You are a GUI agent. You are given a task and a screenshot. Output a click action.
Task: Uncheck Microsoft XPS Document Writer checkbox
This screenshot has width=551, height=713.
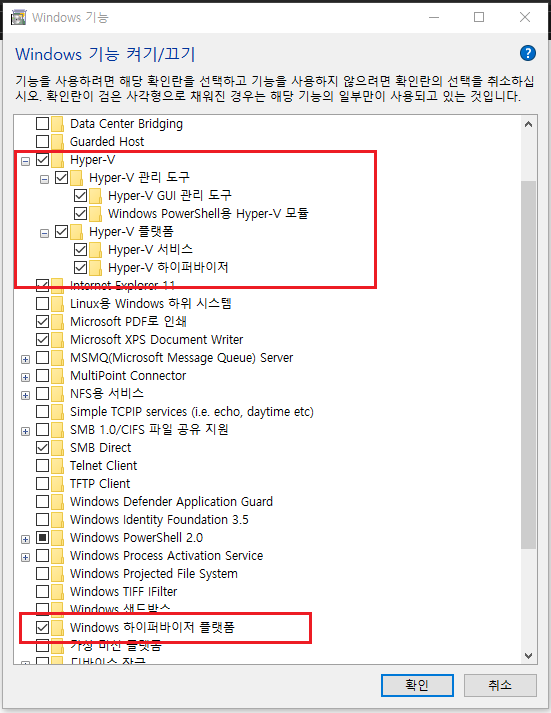tap(42, 339)
